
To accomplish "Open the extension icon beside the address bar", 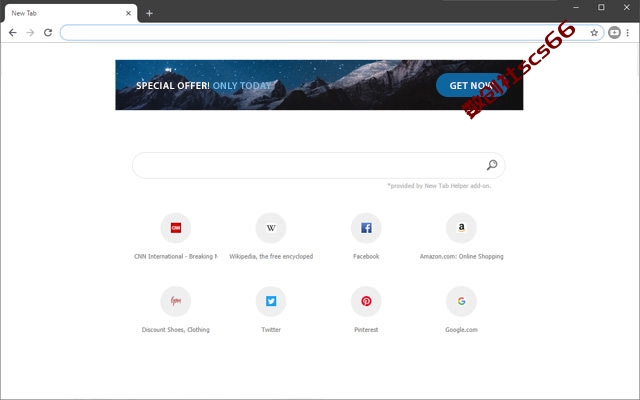I will click(614, 33).
